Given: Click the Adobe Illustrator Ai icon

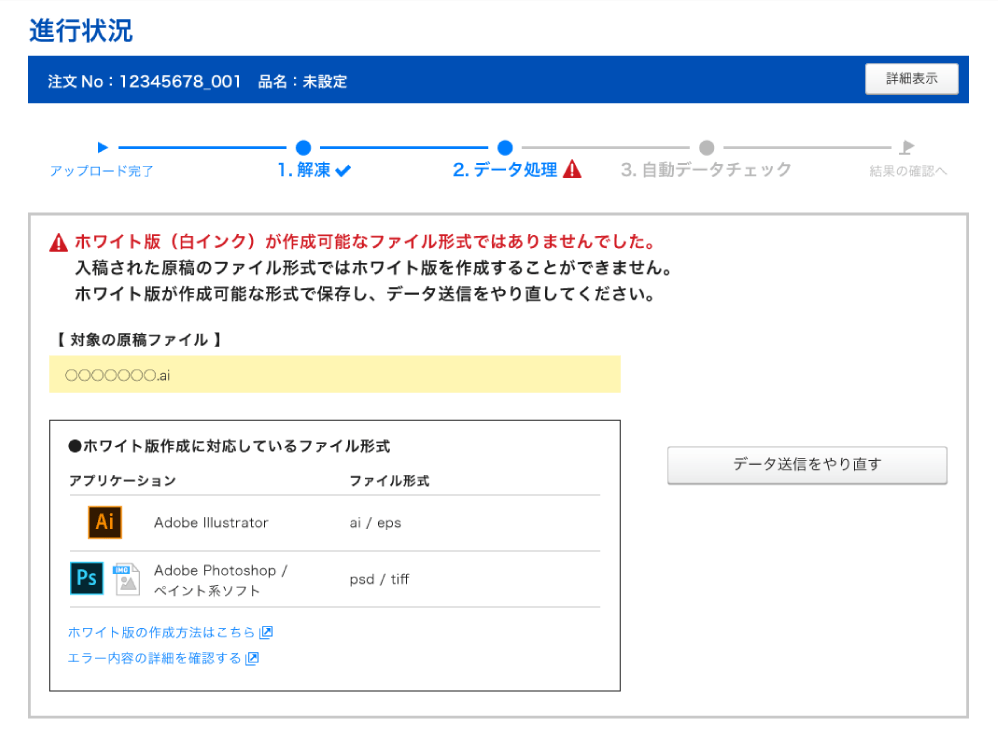Looking at the screenshot, I should click(x=105, y=522).
